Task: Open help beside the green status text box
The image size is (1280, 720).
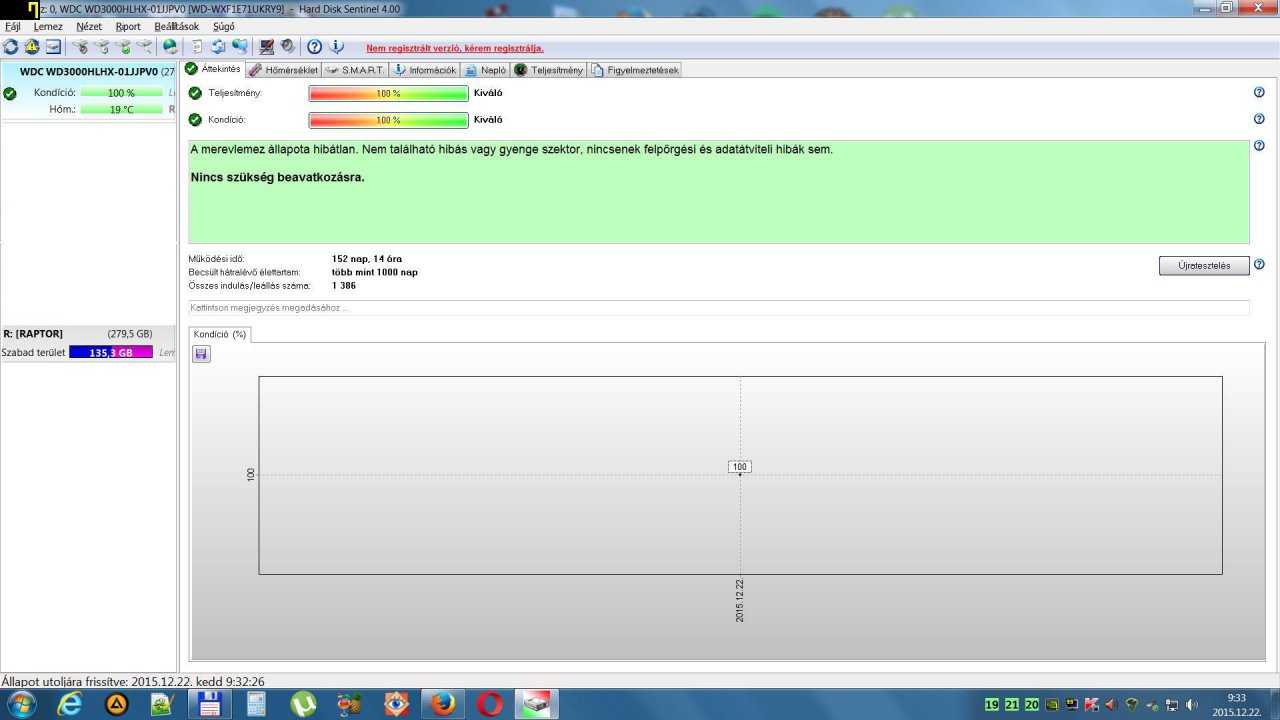Action: point(1259,146)
